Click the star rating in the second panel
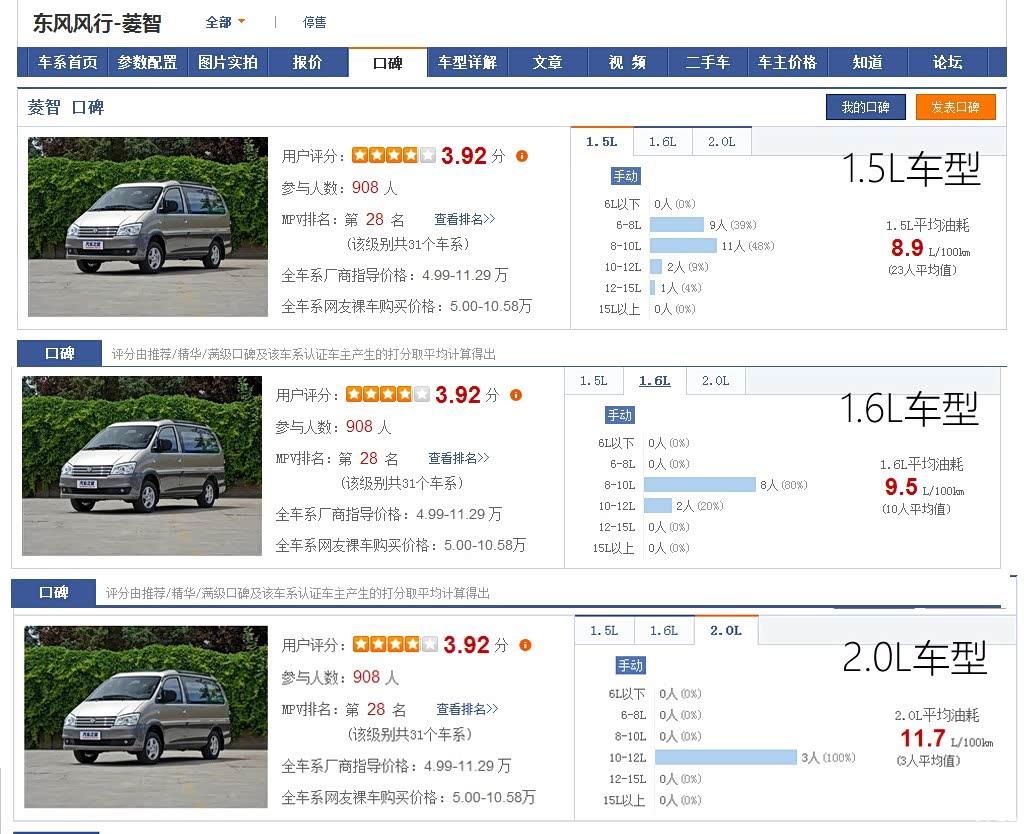The image size is (1024, 834). point(388,394)
